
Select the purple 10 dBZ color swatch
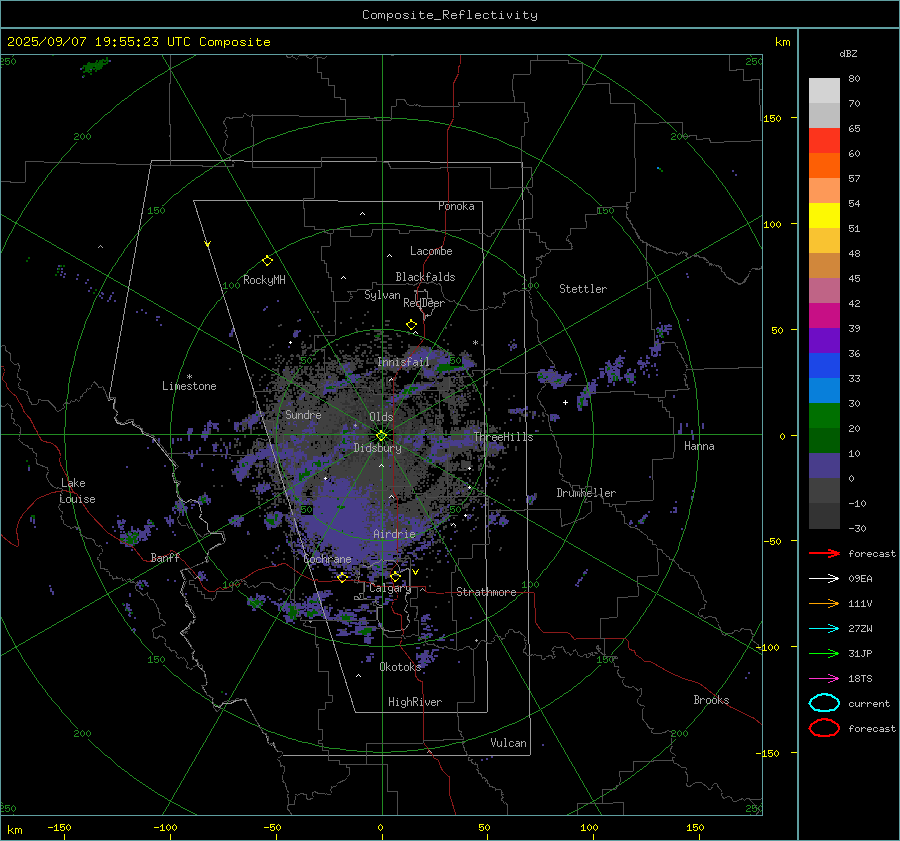[x=824, y=466]
